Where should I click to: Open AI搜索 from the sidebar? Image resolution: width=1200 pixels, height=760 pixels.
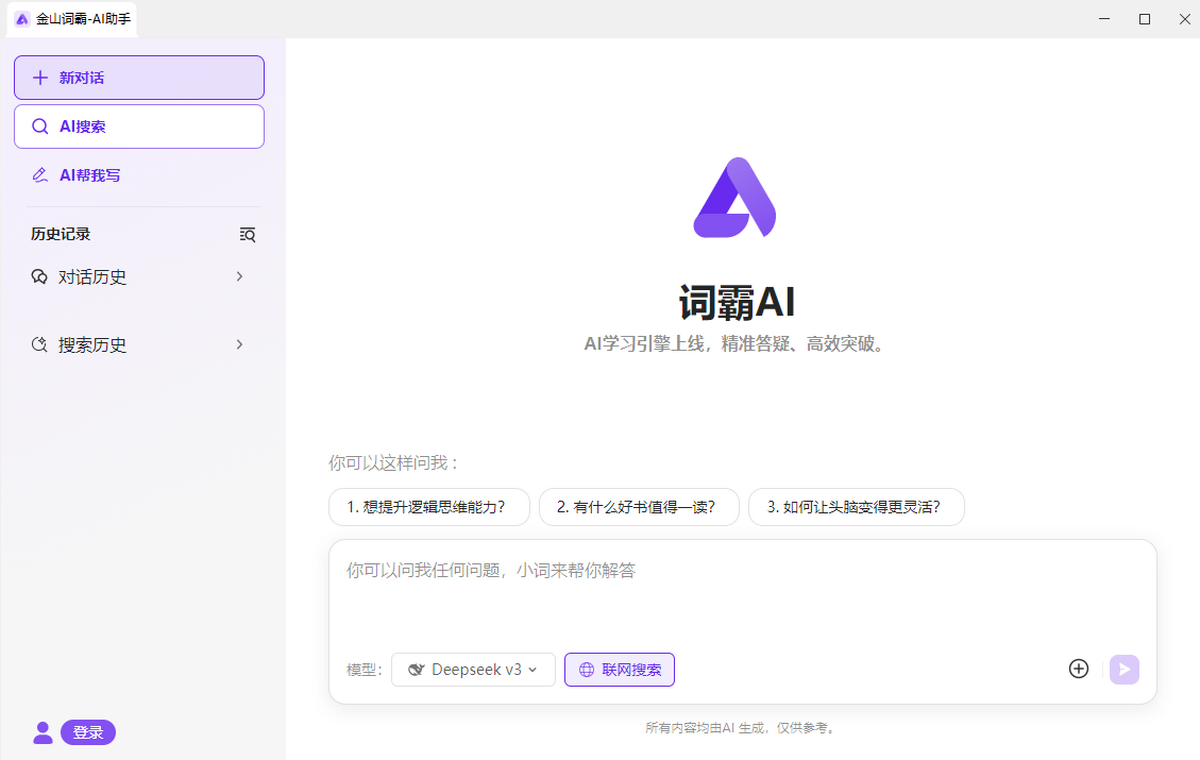(x=139, y=126)
